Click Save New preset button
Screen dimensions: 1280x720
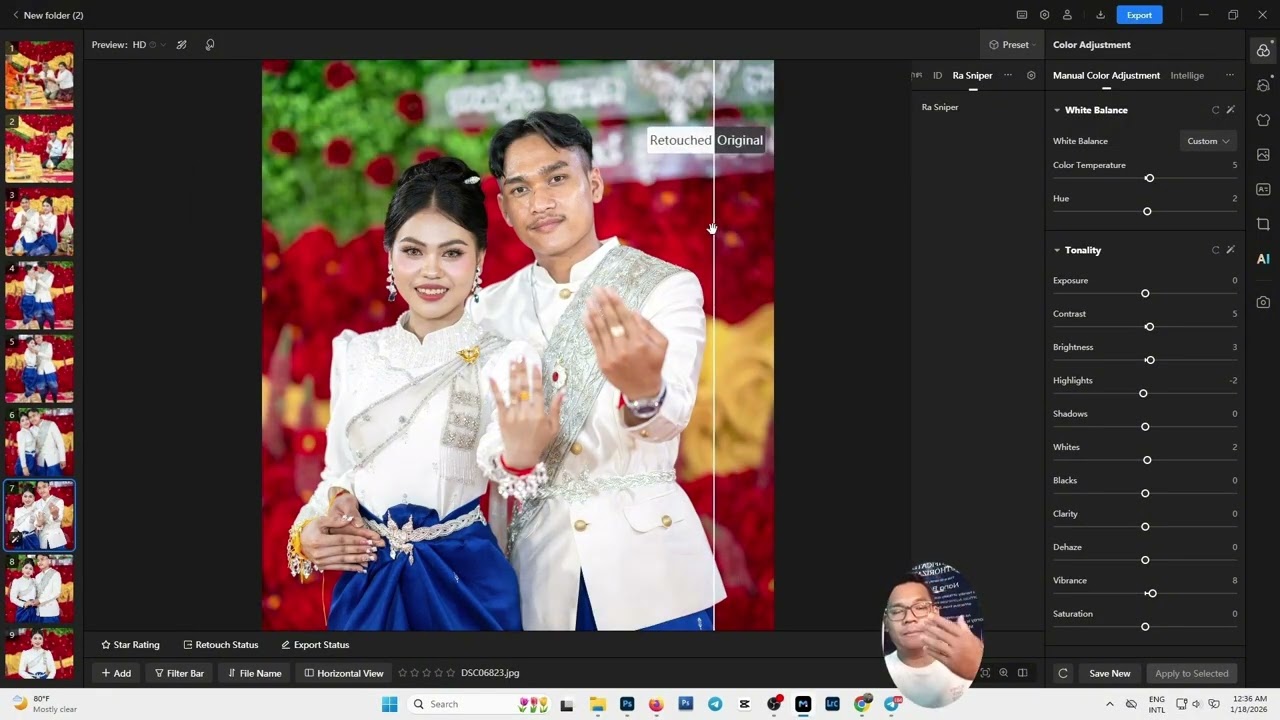[1109, 673]
